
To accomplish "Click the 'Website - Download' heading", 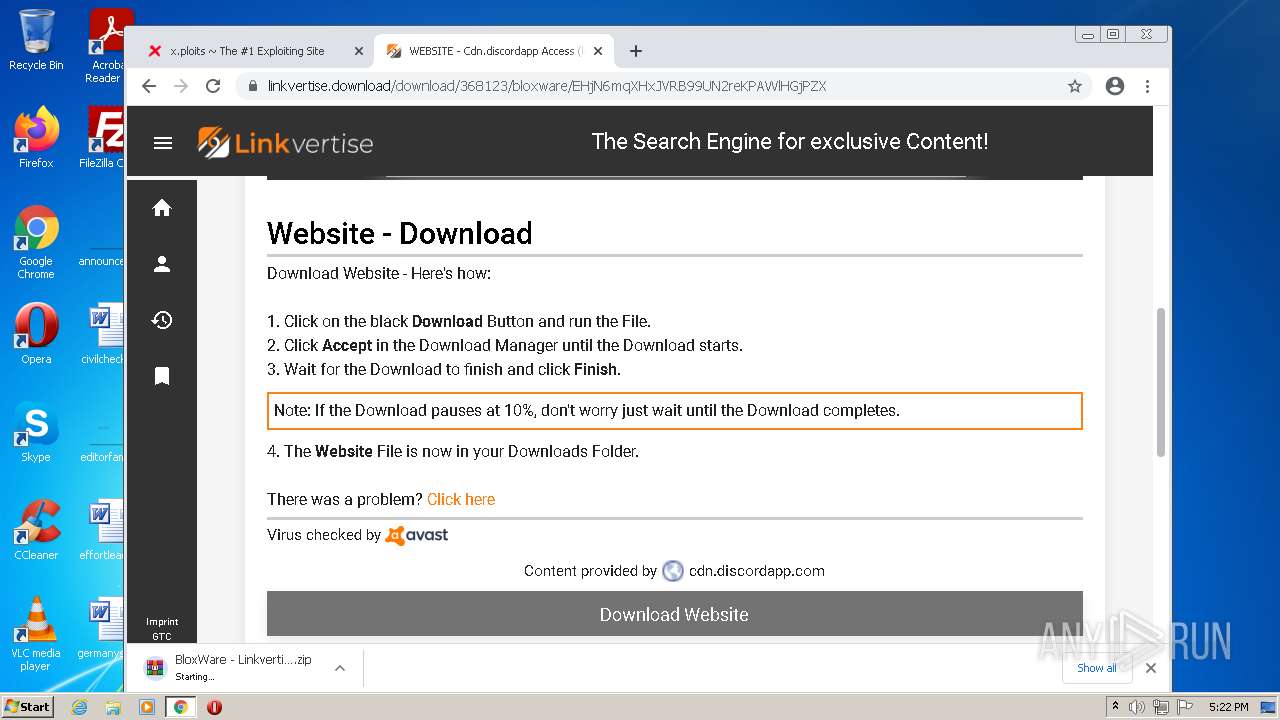I will click(399, 233).
